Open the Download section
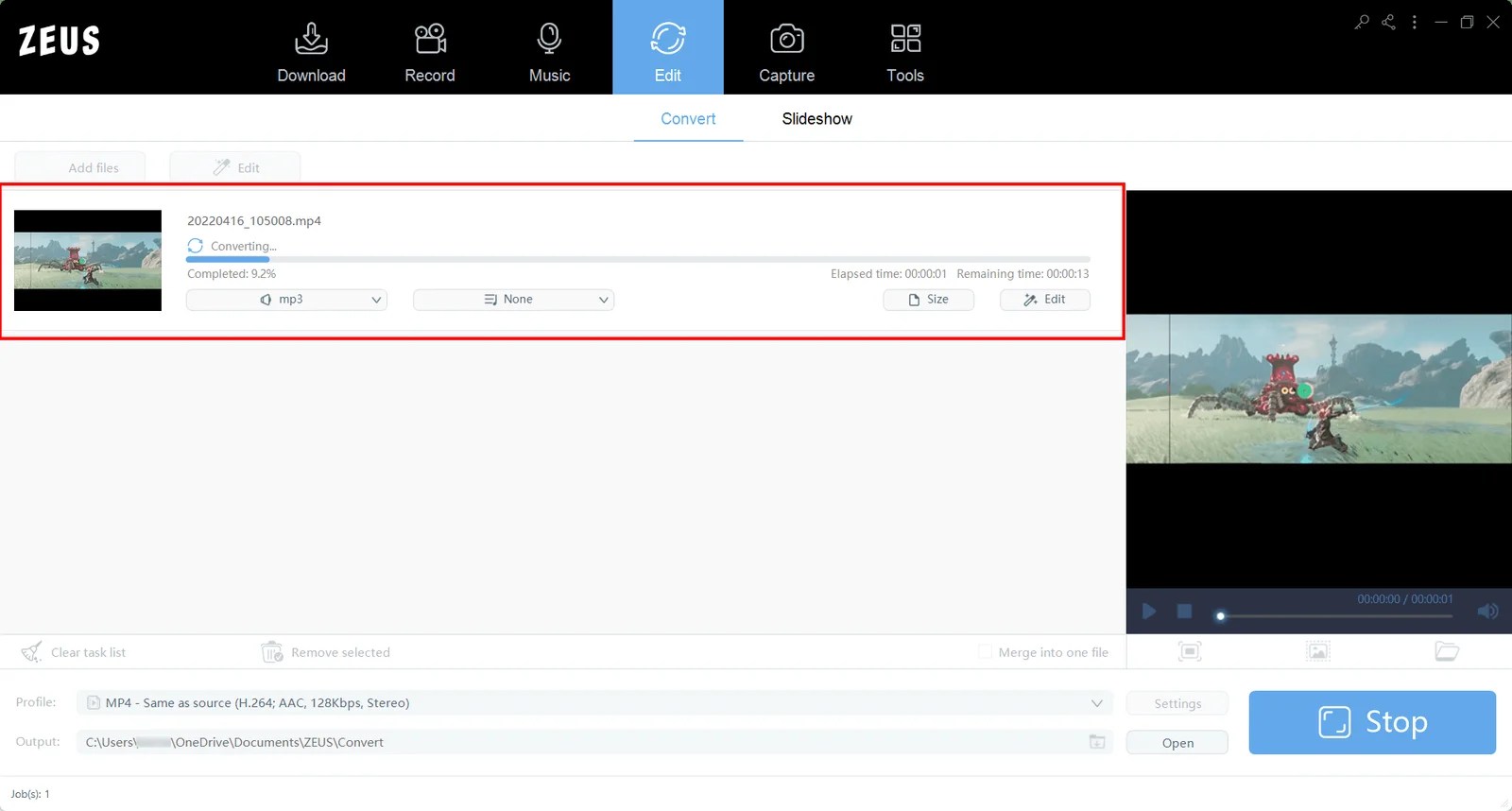This screenshot has height=811, width=1512. (311, 52)
